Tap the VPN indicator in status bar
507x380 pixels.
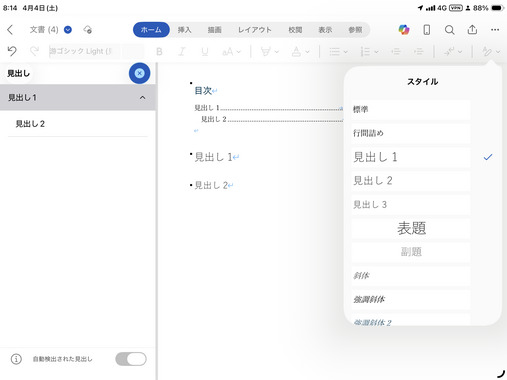pos(455,8)
